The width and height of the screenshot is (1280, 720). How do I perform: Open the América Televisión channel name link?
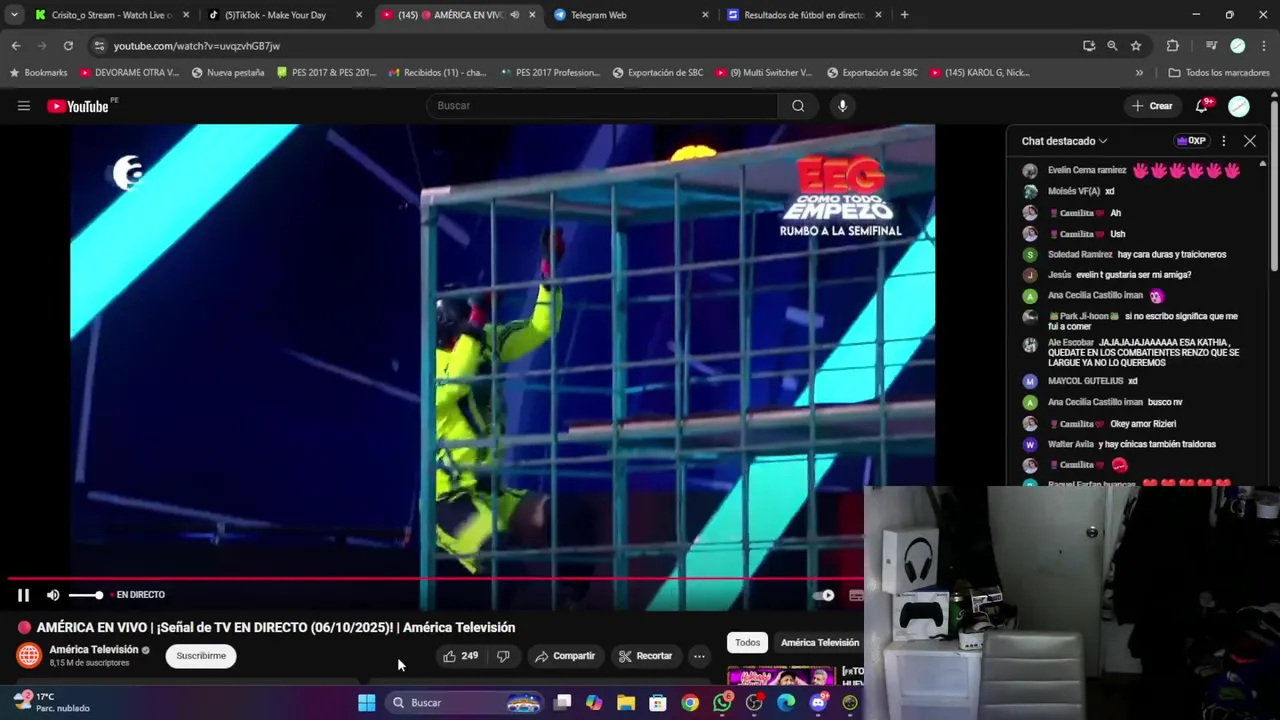(x=94, y=650)
